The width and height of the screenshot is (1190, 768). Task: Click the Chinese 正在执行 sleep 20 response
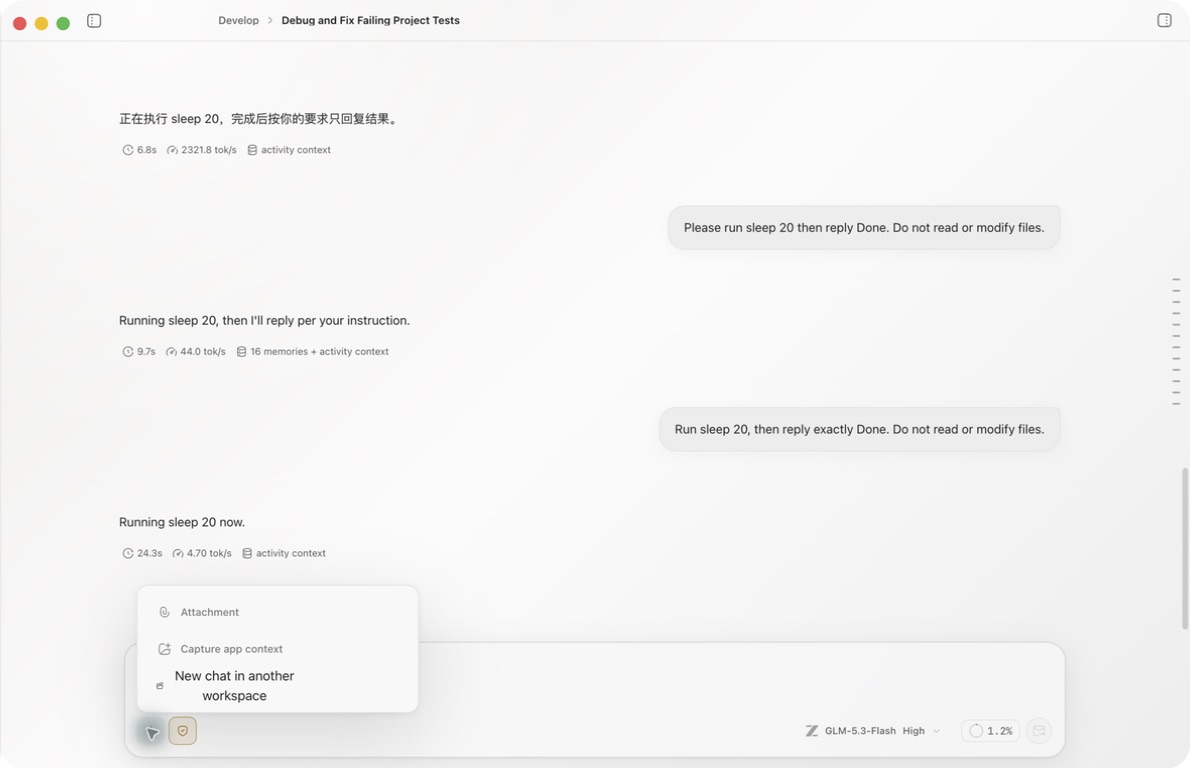(259, 119)
